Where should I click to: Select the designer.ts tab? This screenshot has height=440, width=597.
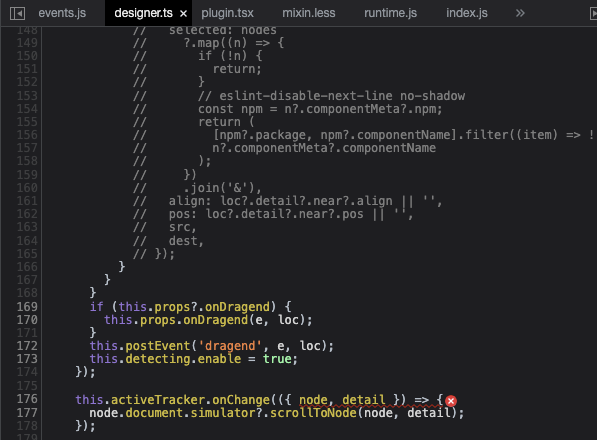(143, 13)
